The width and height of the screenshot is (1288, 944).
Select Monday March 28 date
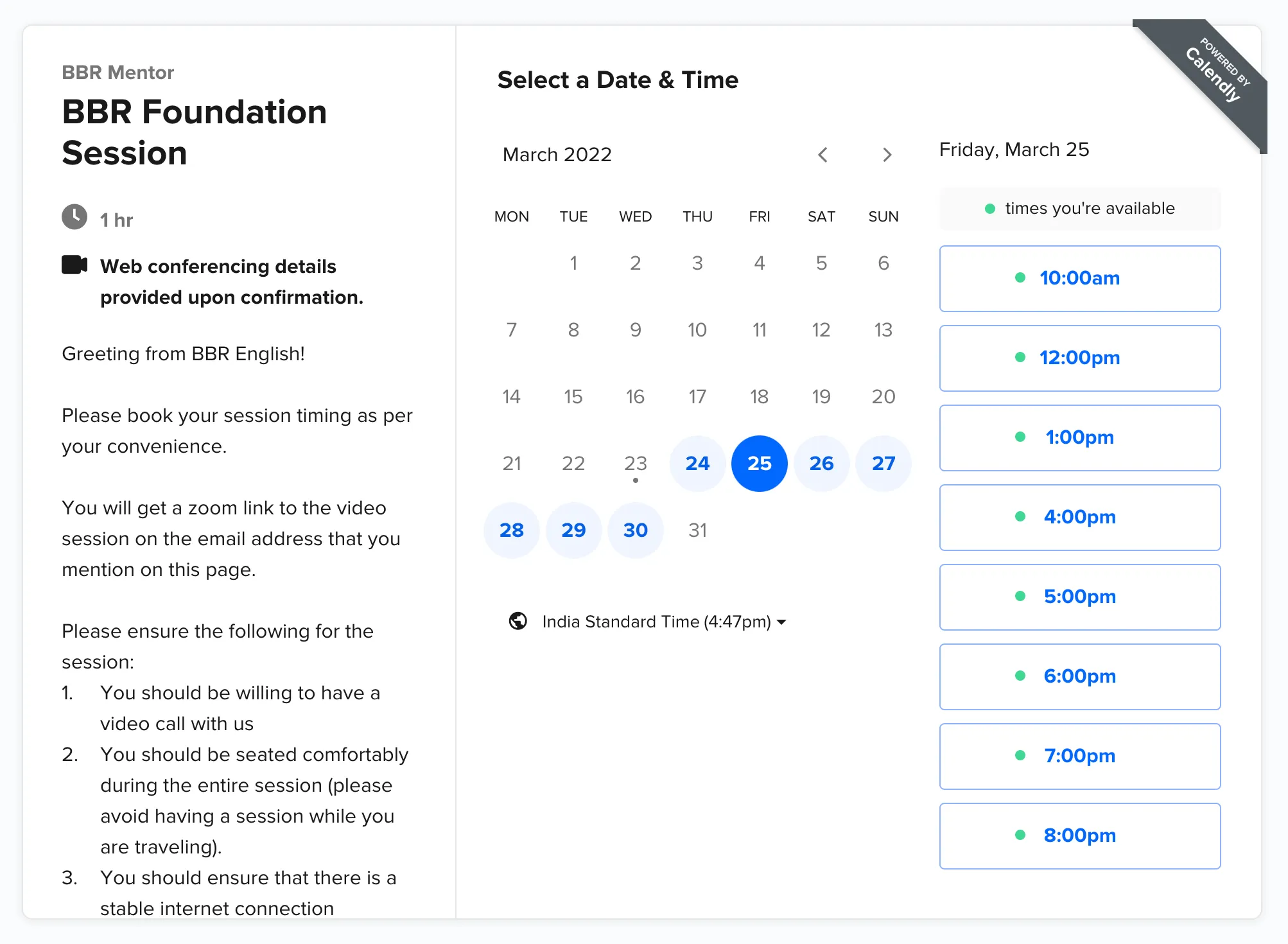(x=512, y=530)
